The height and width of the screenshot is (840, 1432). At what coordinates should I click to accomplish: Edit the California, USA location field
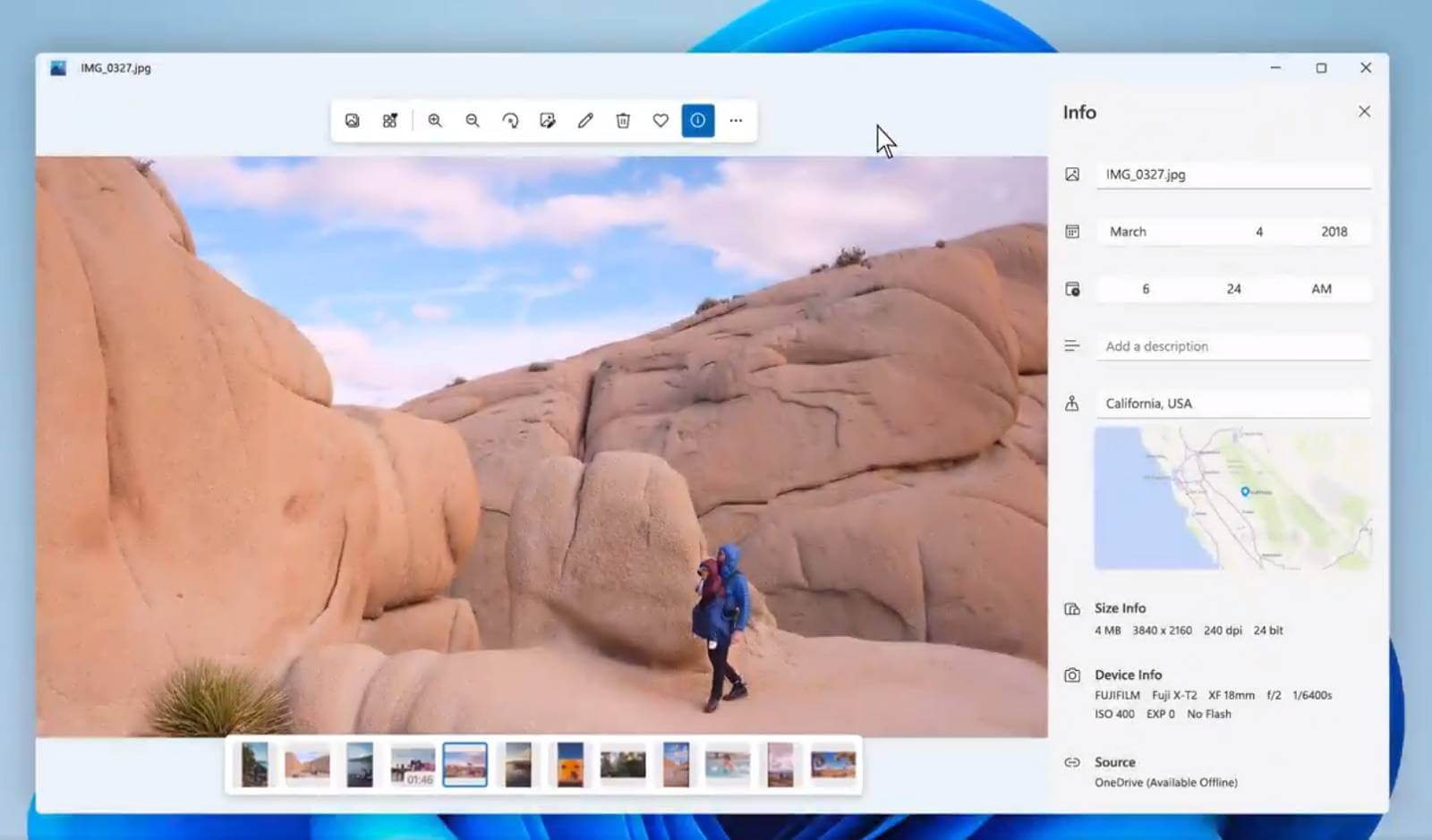coord(1233,403)
